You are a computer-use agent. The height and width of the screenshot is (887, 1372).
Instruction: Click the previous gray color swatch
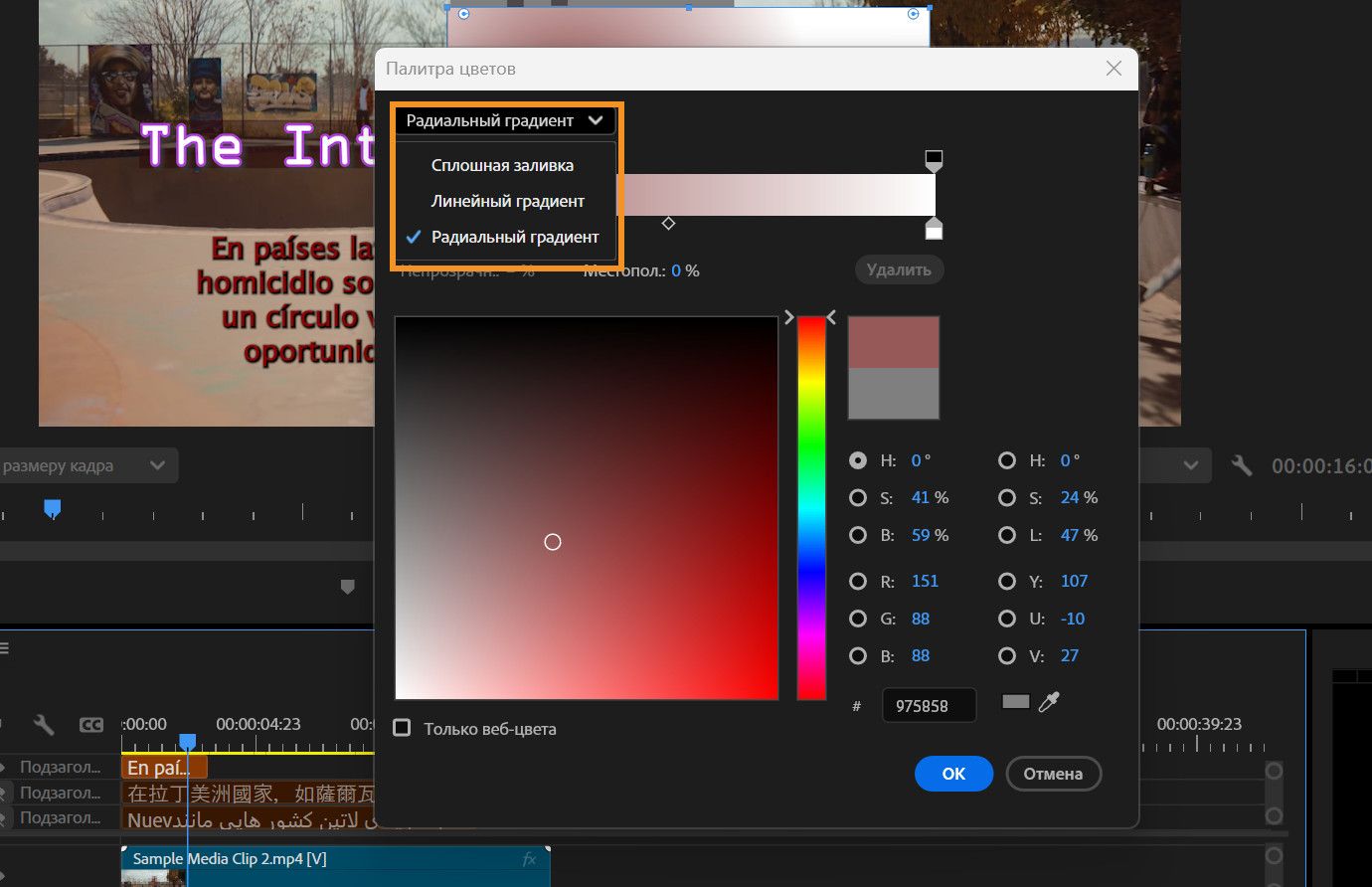(893, 394)
